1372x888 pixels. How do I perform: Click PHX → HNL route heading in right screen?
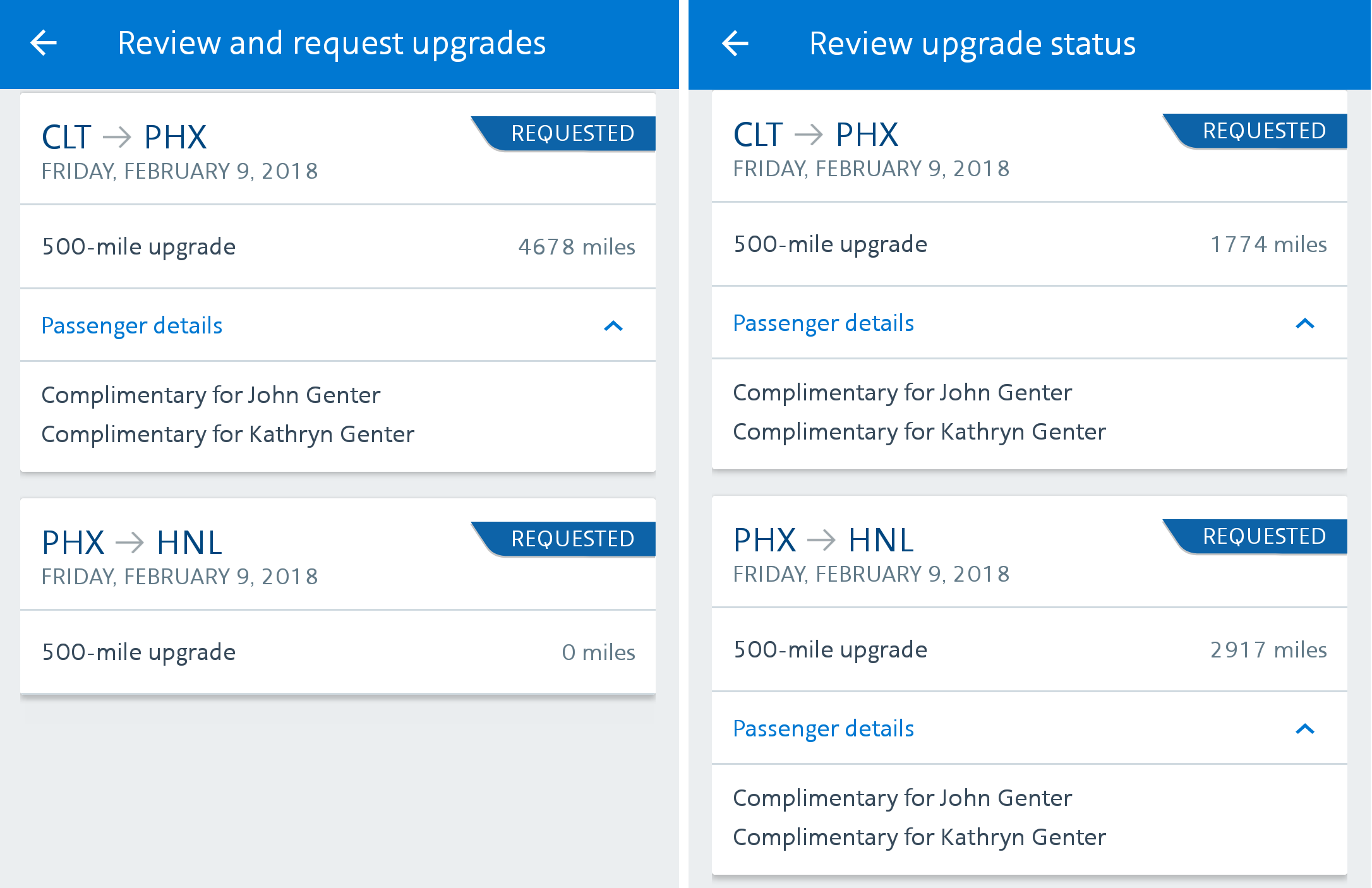824,539
